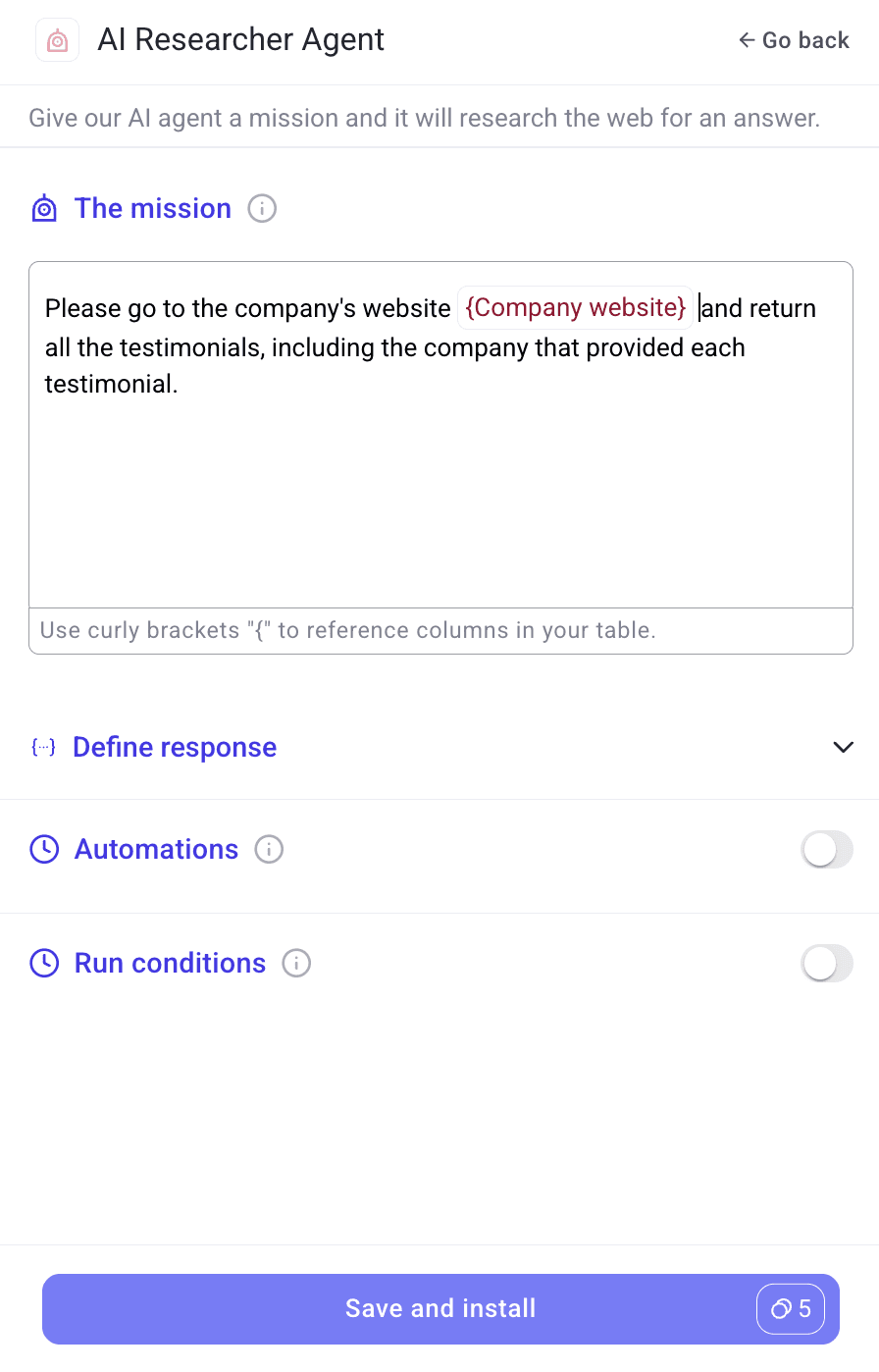Select The mission section heading
Viewport: 879px width, 1372px height.
pyautogui.click(x=153, y=208)
